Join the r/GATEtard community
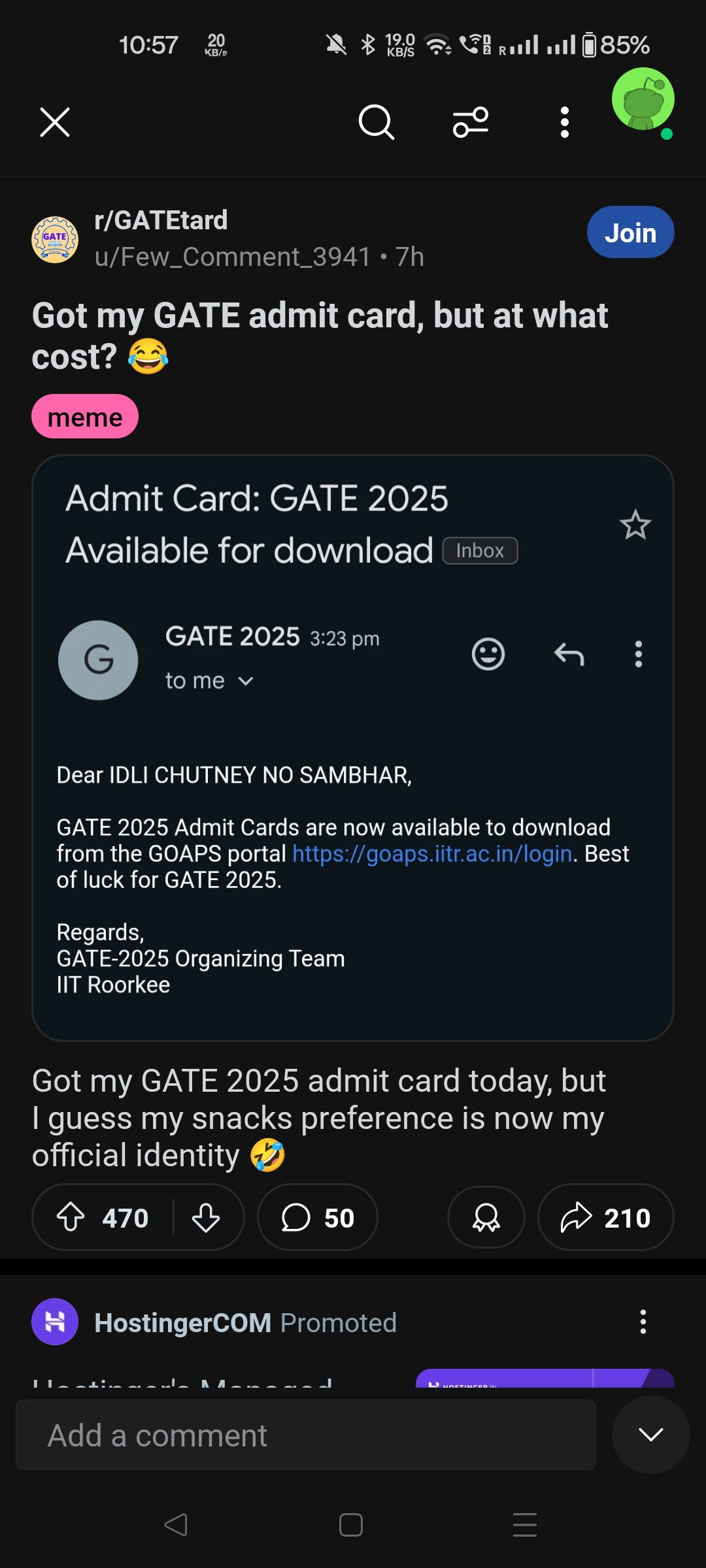The height and width of the screenshot is (1568, 706). [630, 233]
